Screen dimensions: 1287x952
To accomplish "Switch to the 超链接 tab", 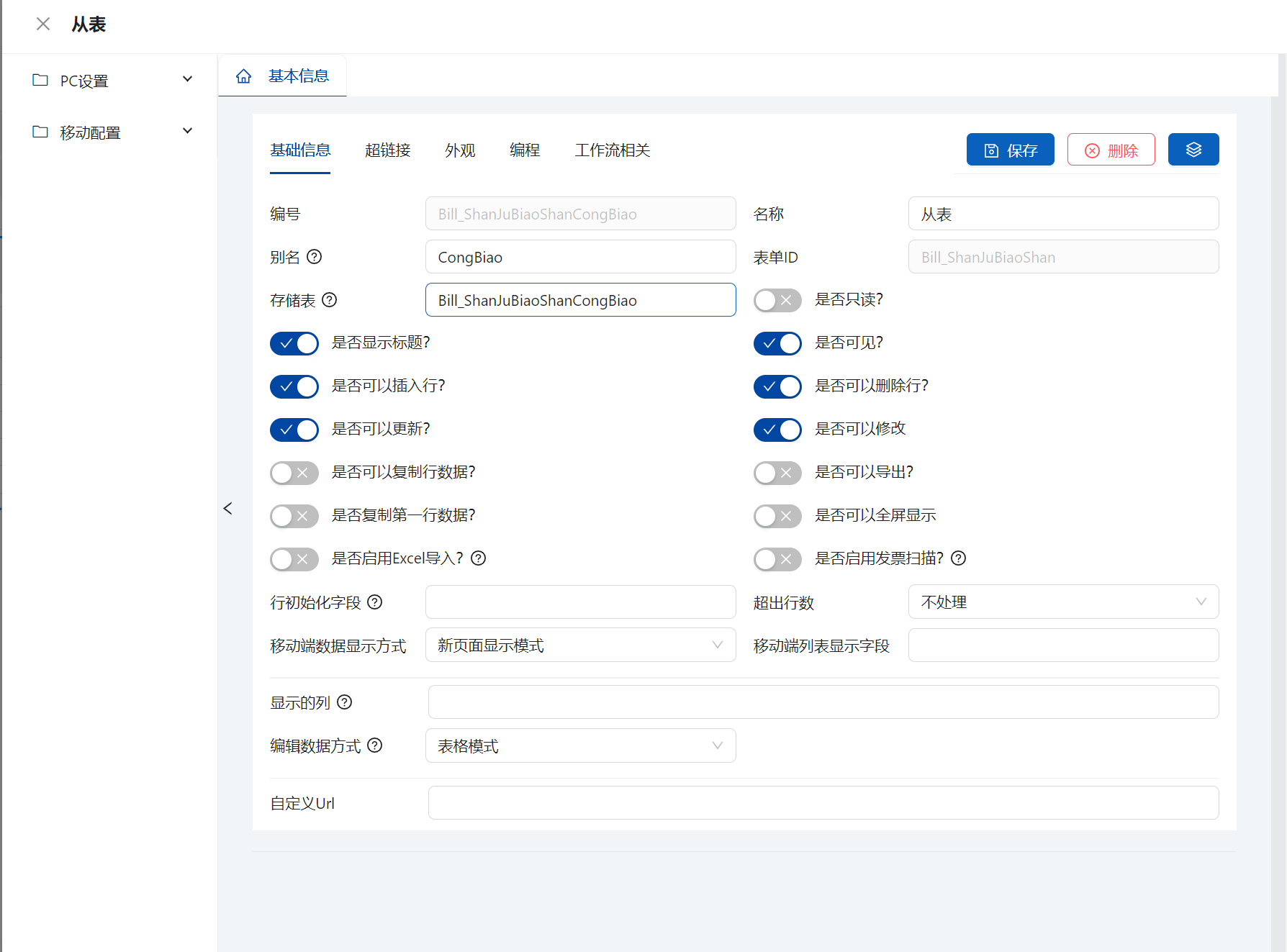I will click(387, 150).
